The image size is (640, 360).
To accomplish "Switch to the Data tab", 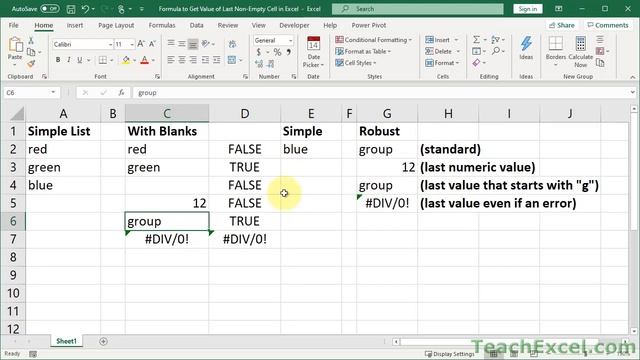I will pyautogui.click(x=196, y=25).
